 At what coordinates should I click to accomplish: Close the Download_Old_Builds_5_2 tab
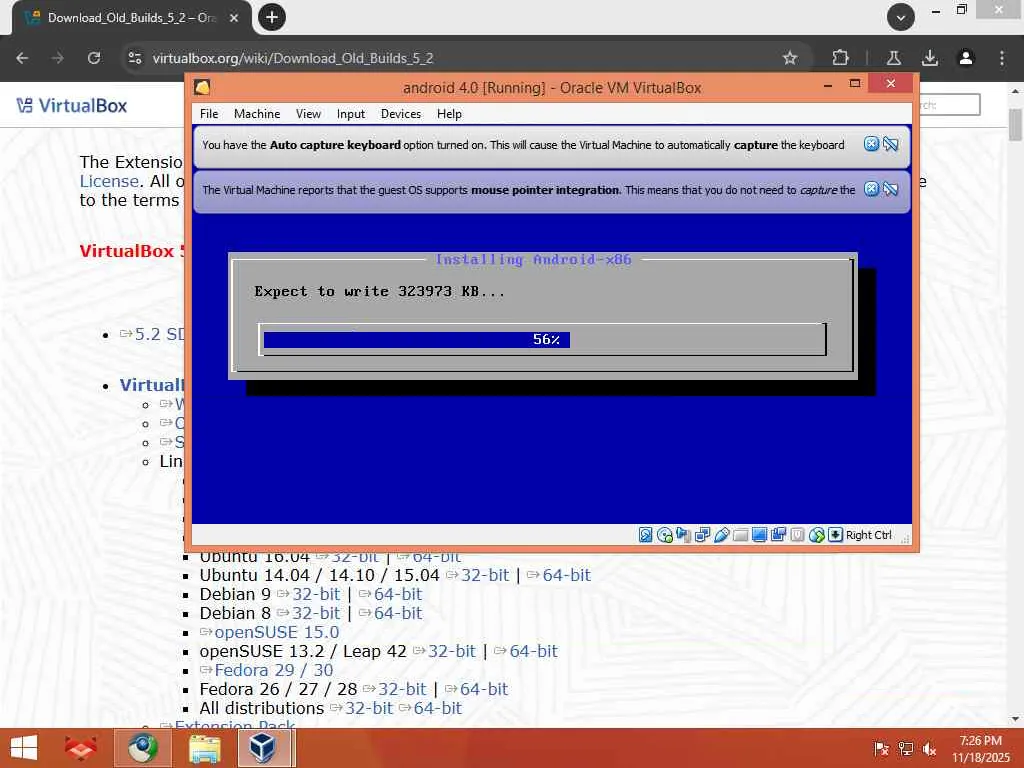[234, 18]
